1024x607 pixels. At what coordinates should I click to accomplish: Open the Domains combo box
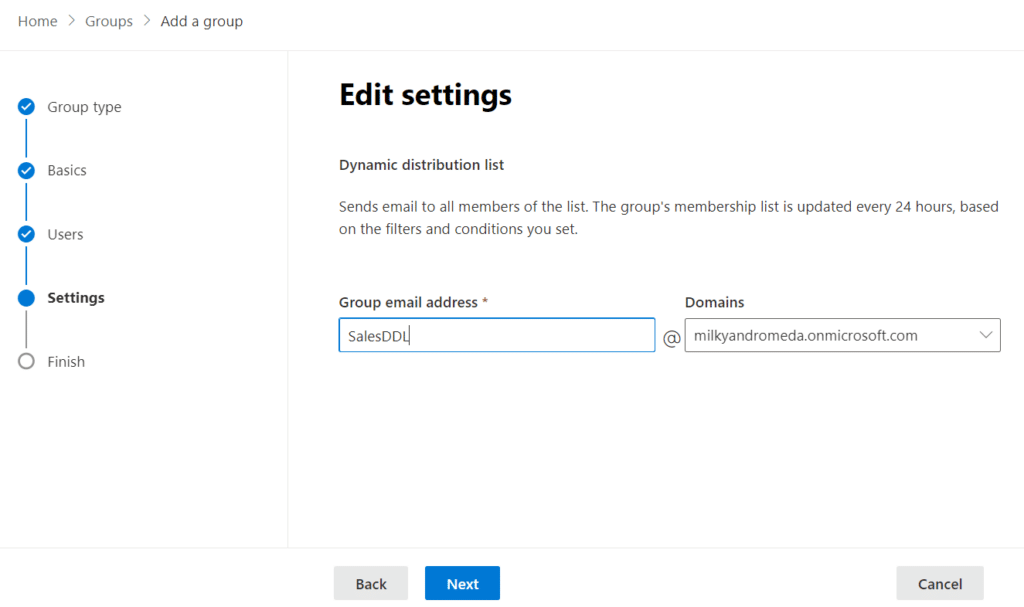point(832,336)
